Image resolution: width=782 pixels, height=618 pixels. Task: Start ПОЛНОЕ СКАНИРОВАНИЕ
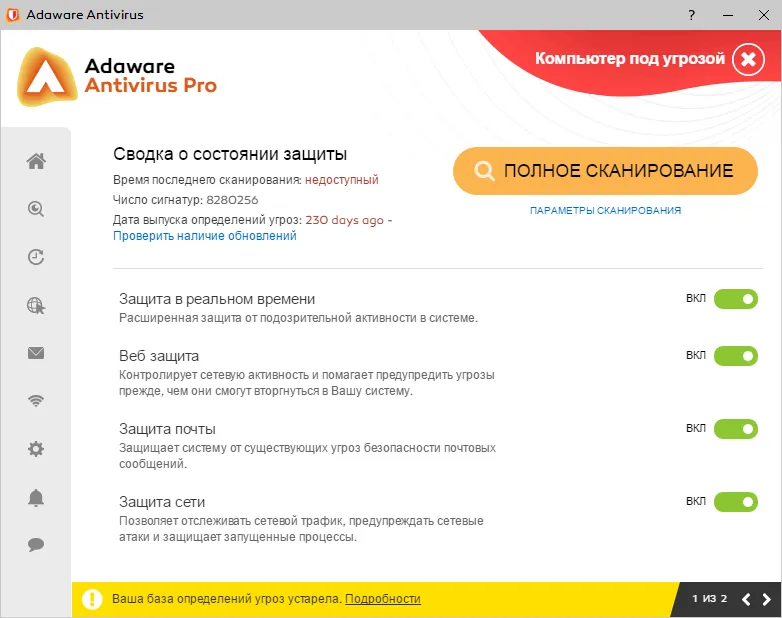pos(605,171)
